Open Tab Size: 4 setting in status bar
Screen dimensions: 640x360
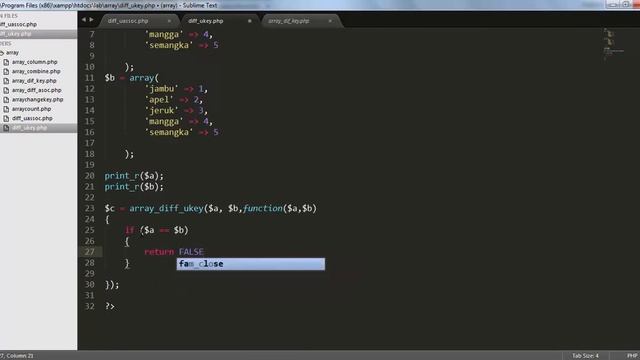tap(585, 356)
